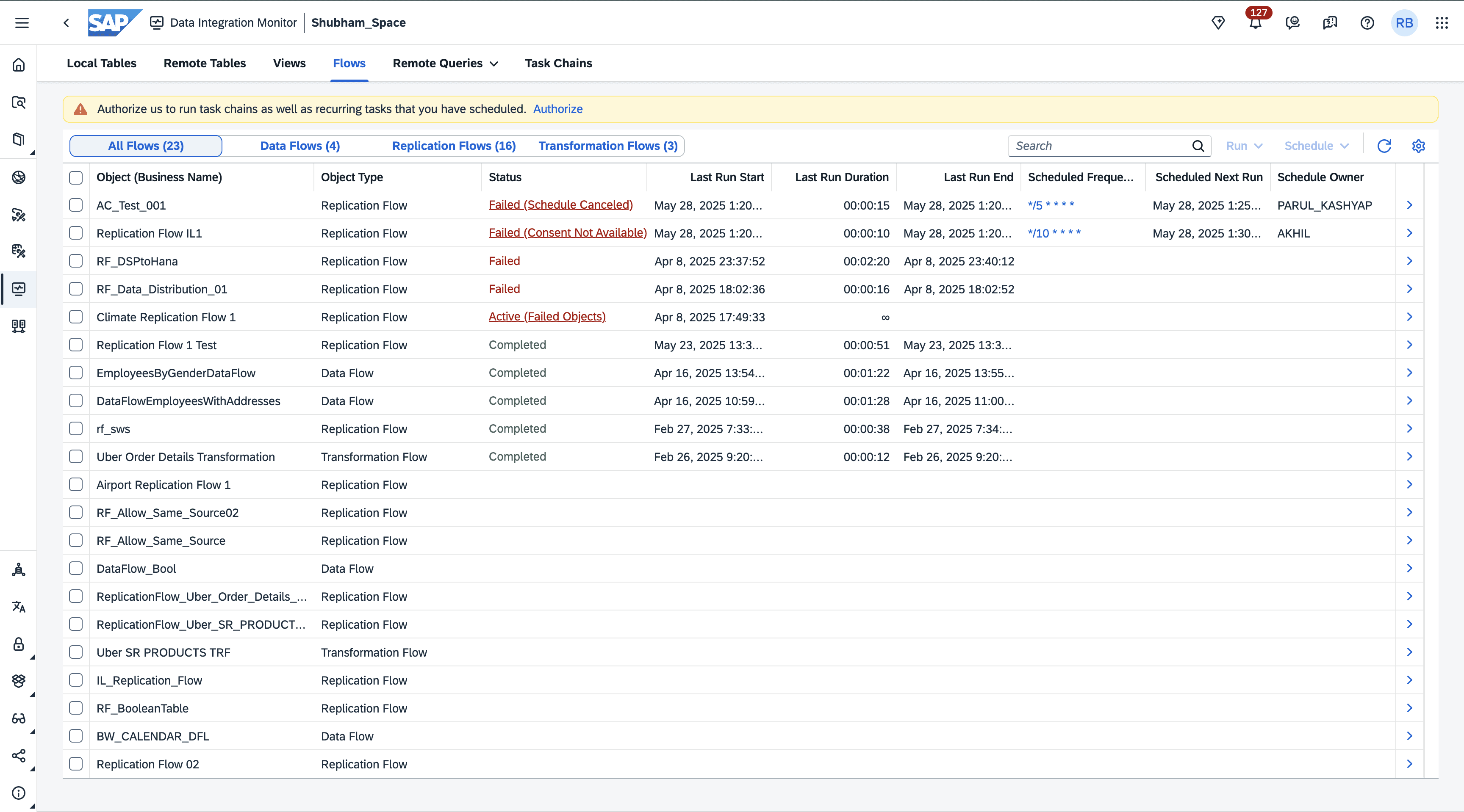Click the back arrow near SAP logo
The width and height of the screenshot is (1464, 812).
pyautogui.click(x=67, y=23)
